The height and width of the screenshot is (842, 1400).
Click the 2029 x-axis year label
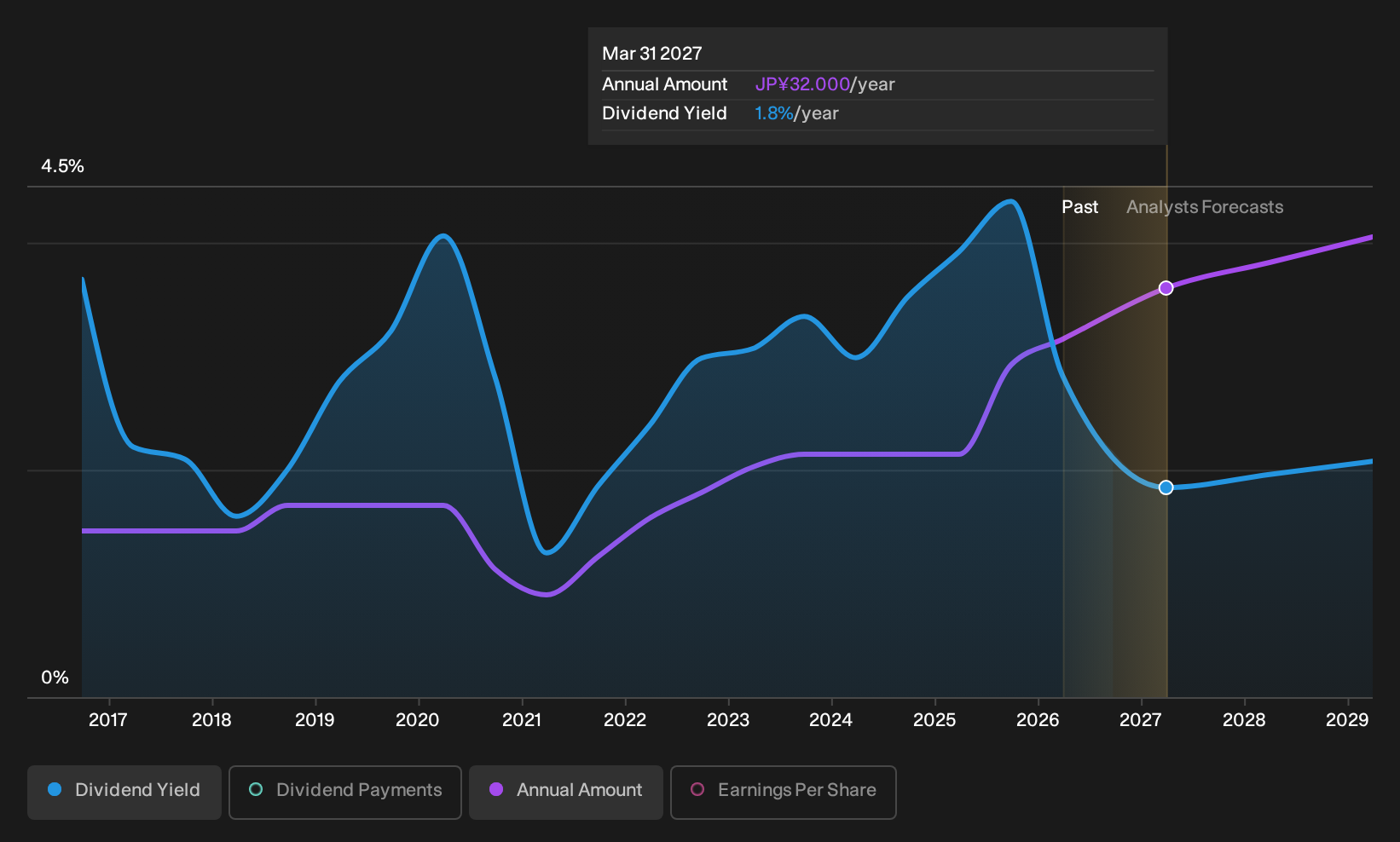(1347, 720)
